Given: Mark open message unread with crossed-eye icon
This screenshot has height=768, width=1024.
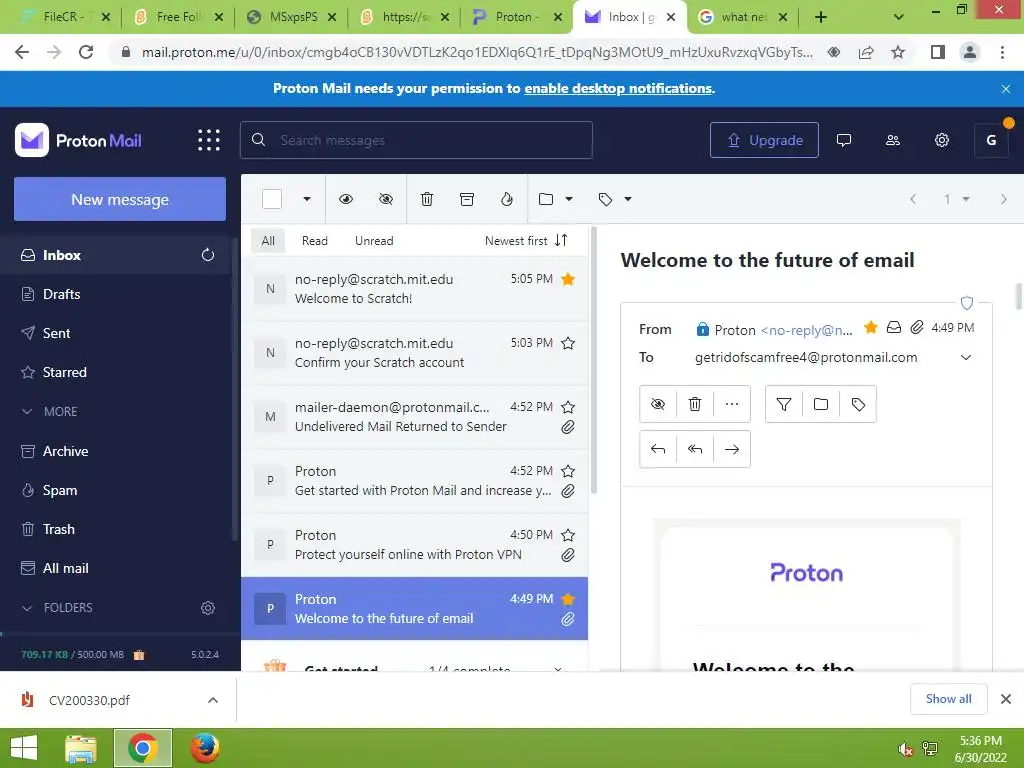Looking at the screenshot, I should coord(658,404).
